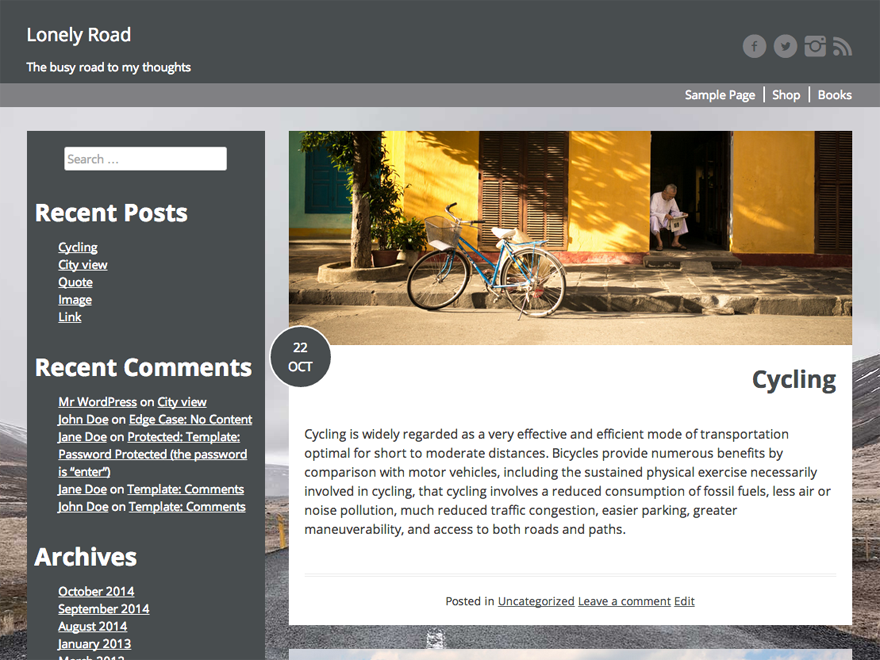
Task: Open the Uncategorized category link
Action: coord(536,601)
